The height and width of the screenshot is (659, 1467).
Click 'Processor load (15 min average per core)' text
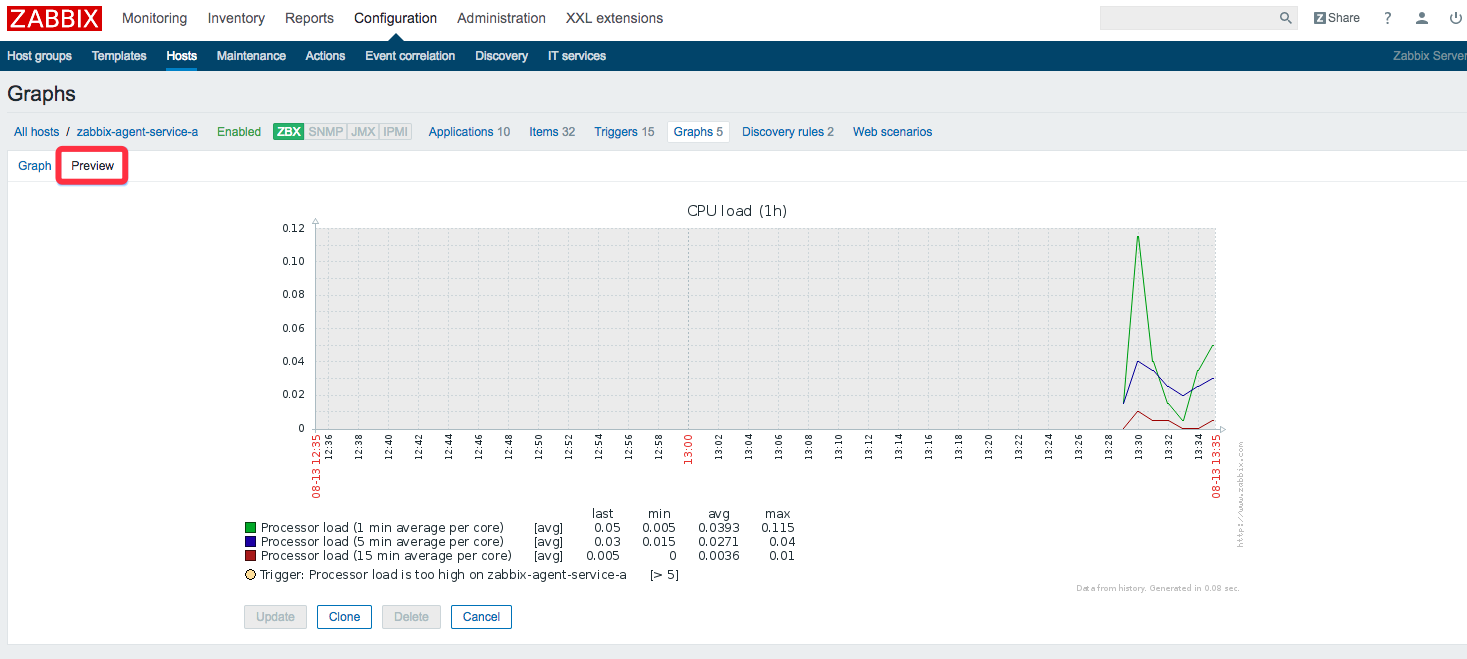click(386, 556)
